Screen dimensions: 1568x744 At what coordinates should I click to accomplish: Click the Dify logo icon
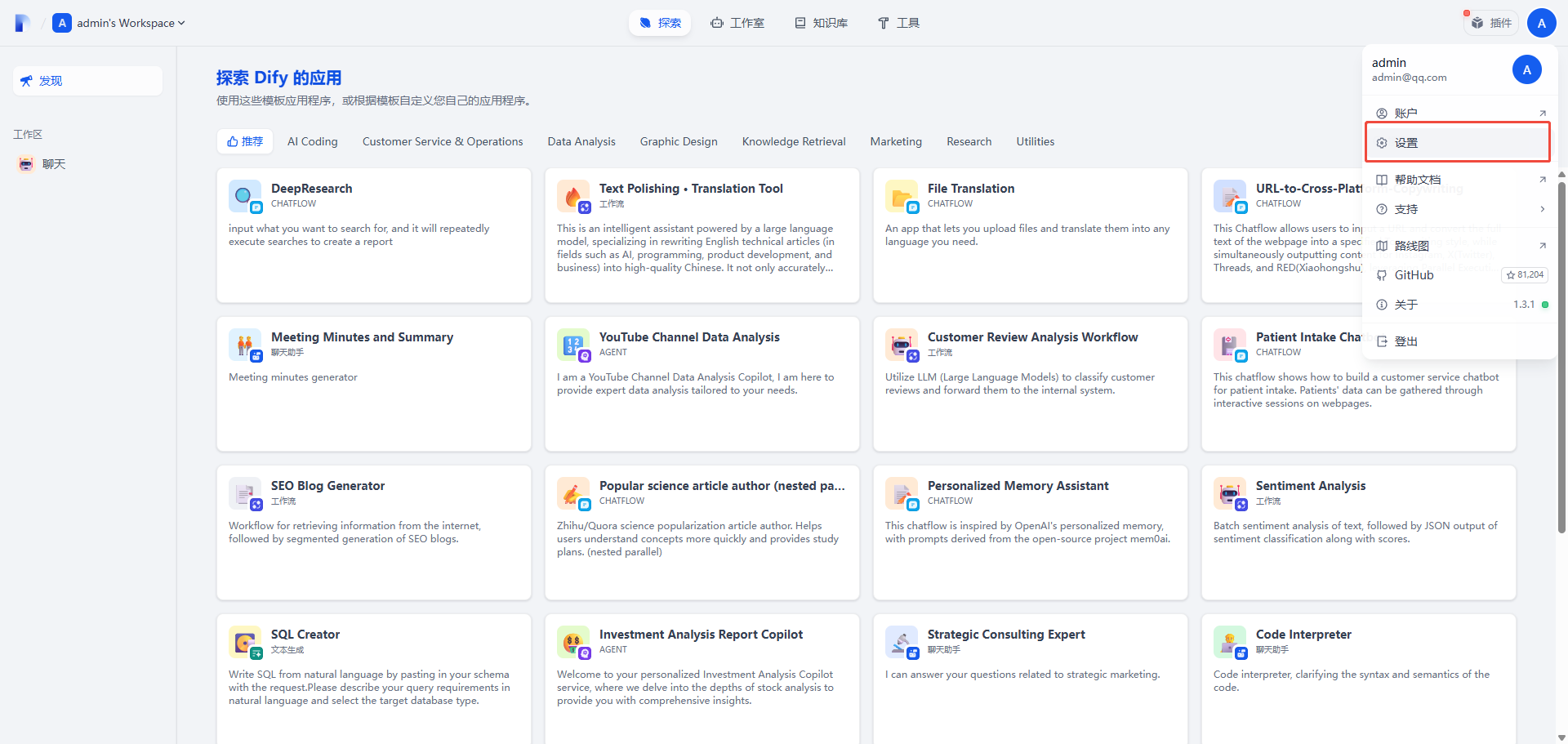point(23,23)
